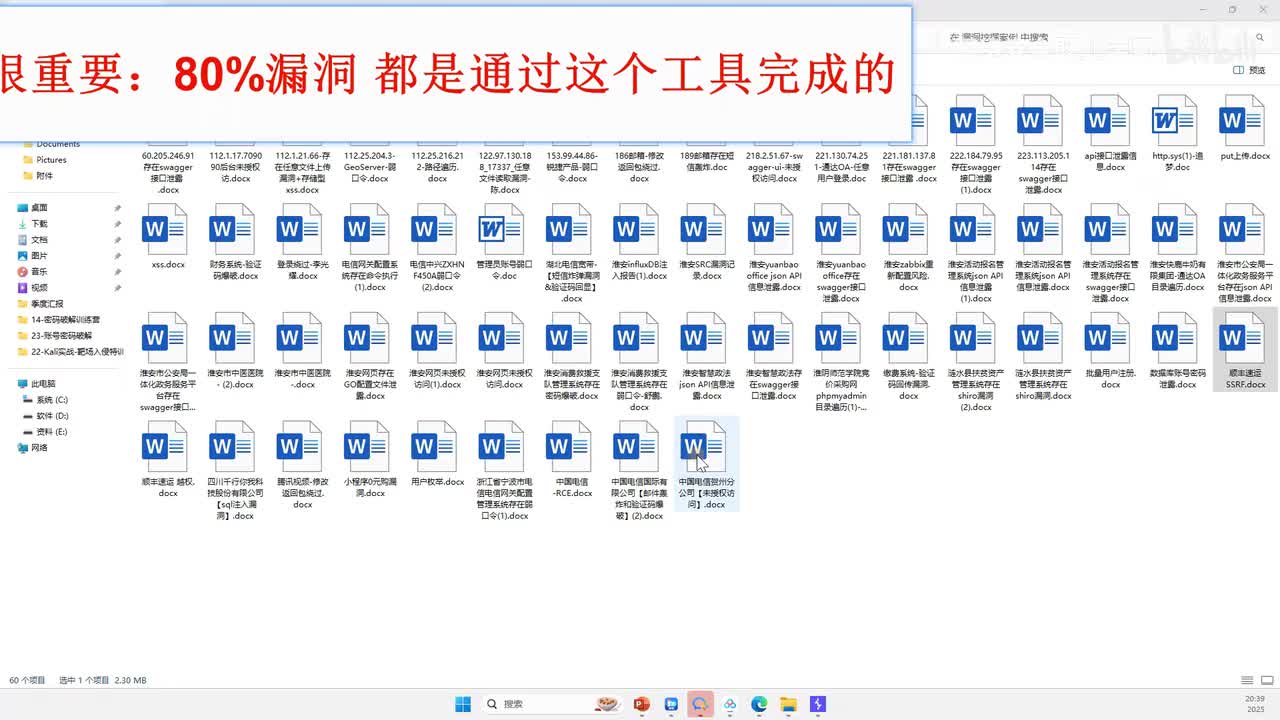The height and width of the screenshot is (720, 1280).
Task: Select the api接口泄露信息.docx file
Action: (x=1109, y=136)
